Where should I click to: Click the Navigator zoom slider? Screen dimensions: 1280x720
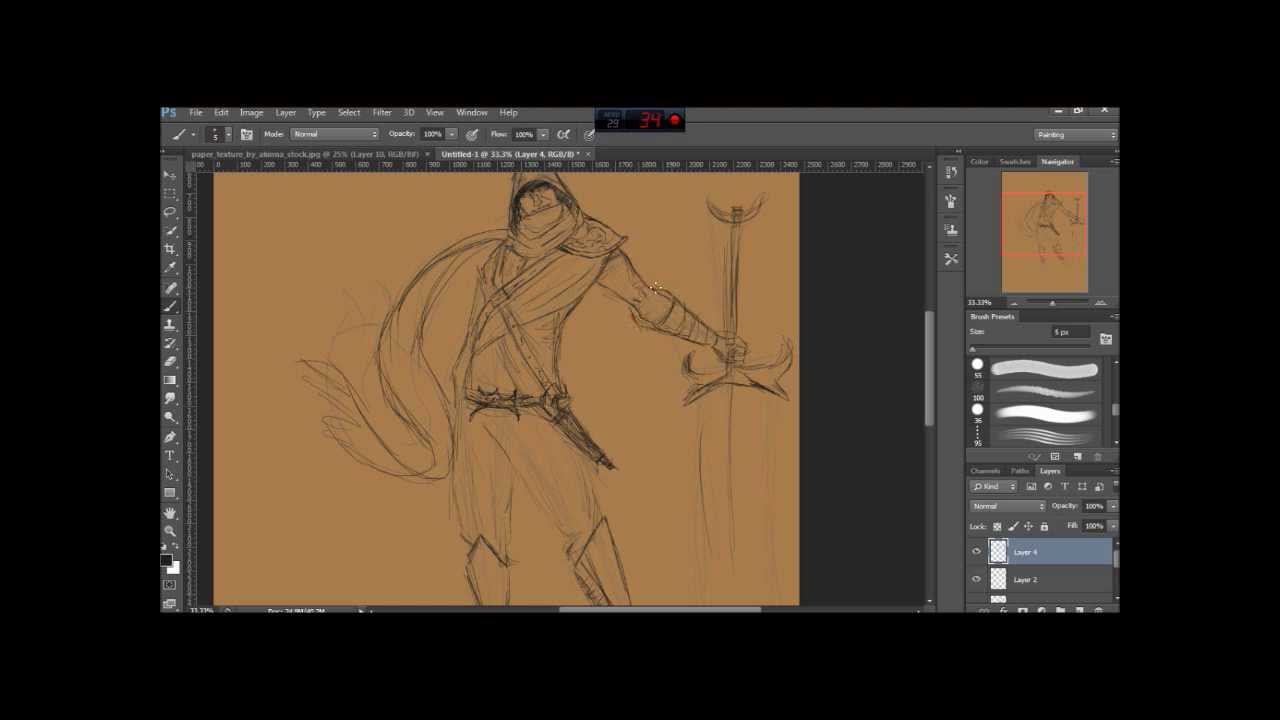pyautogui.click(x=1052, y=302)
